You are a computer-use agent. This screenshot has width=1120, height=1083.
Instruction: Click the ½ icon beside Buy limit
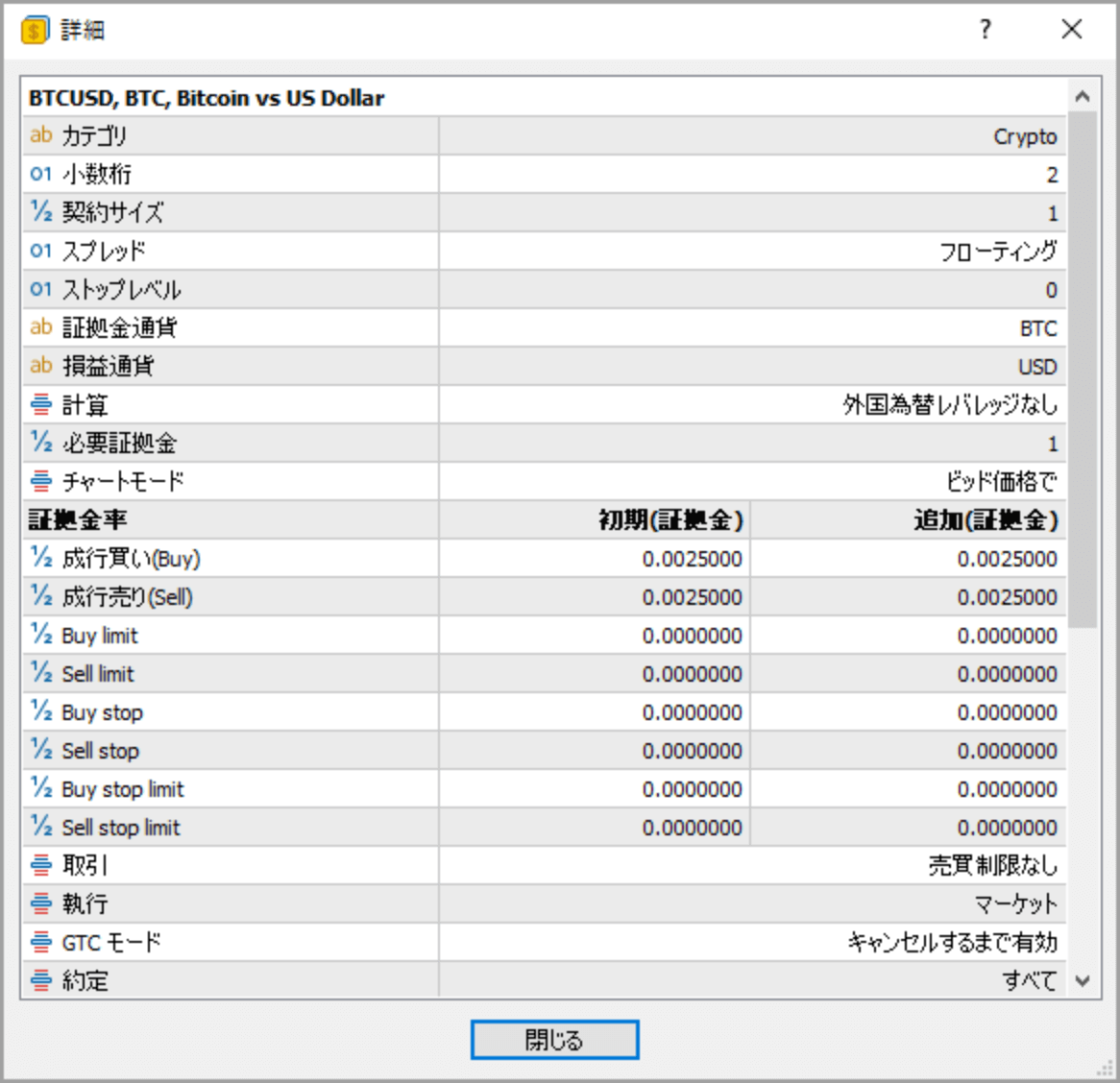tap(40, 634)
